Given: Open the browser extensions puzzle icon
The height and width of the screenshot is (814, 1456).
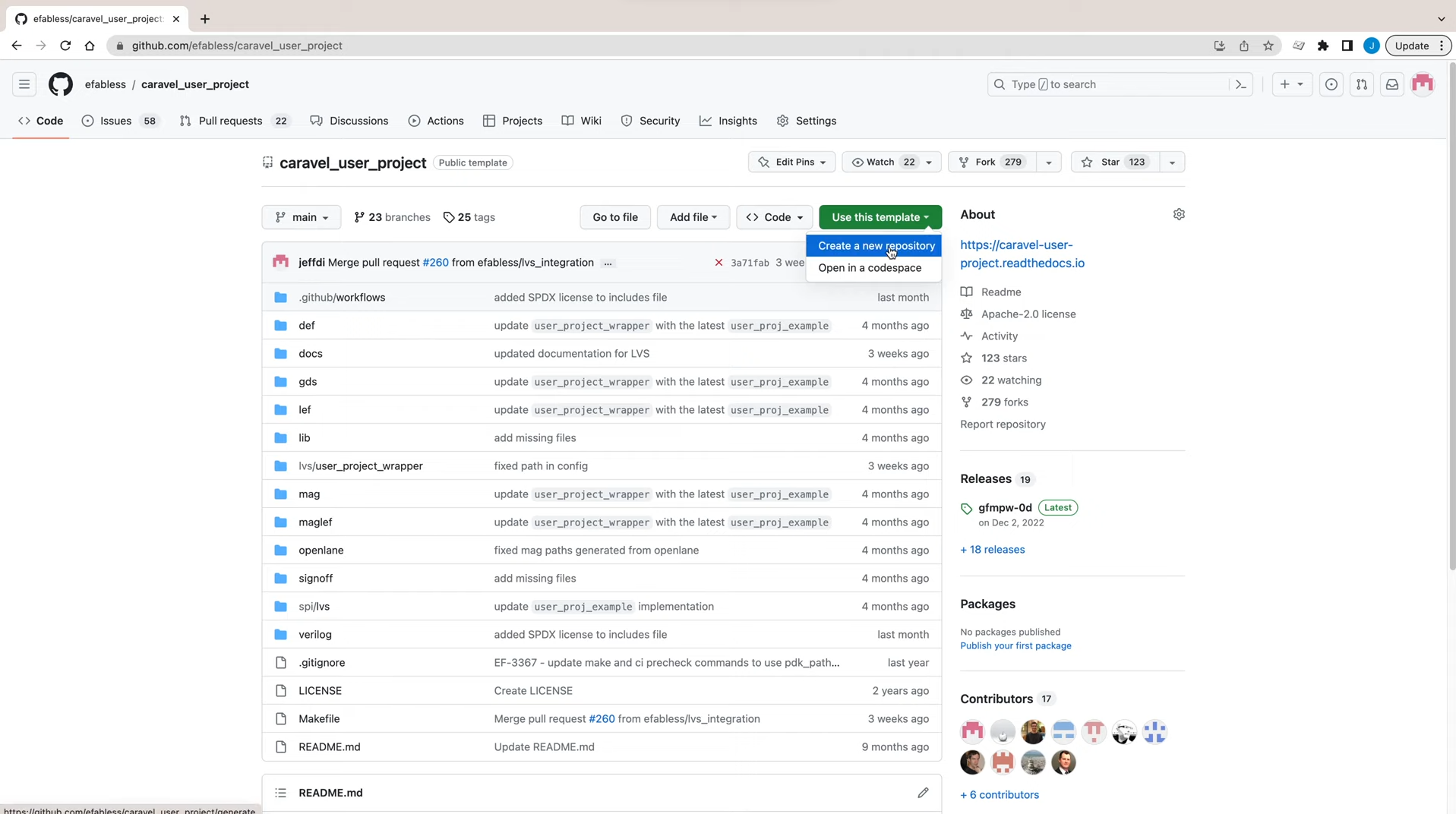Looking at the screenshot, I should 1323,46.
